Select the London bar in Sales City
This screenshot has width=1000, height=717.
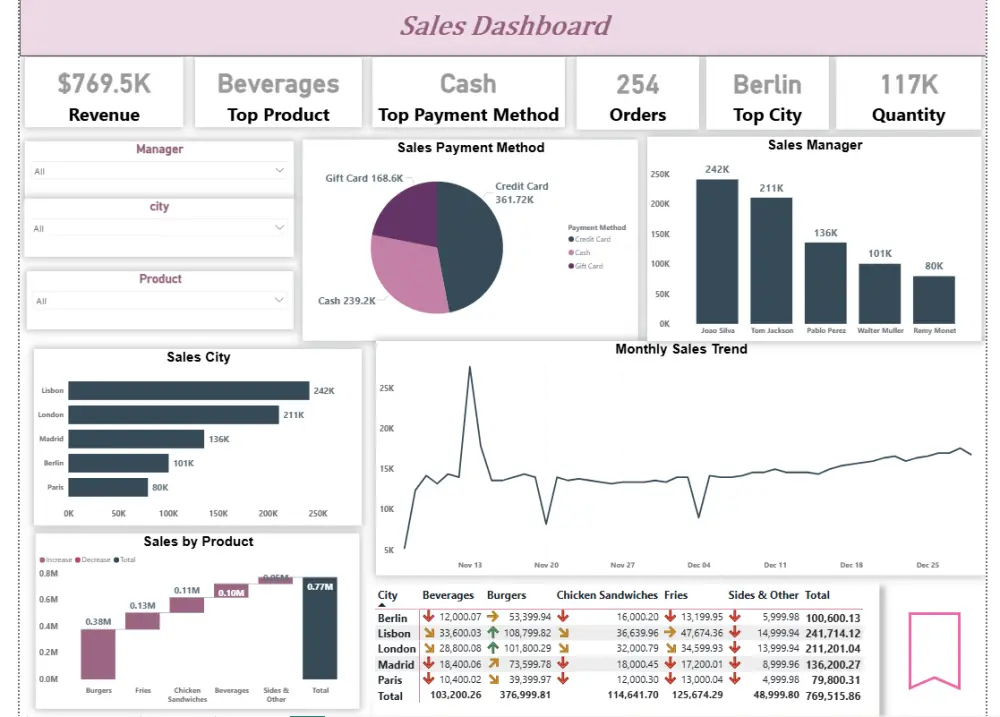(173, 415)
